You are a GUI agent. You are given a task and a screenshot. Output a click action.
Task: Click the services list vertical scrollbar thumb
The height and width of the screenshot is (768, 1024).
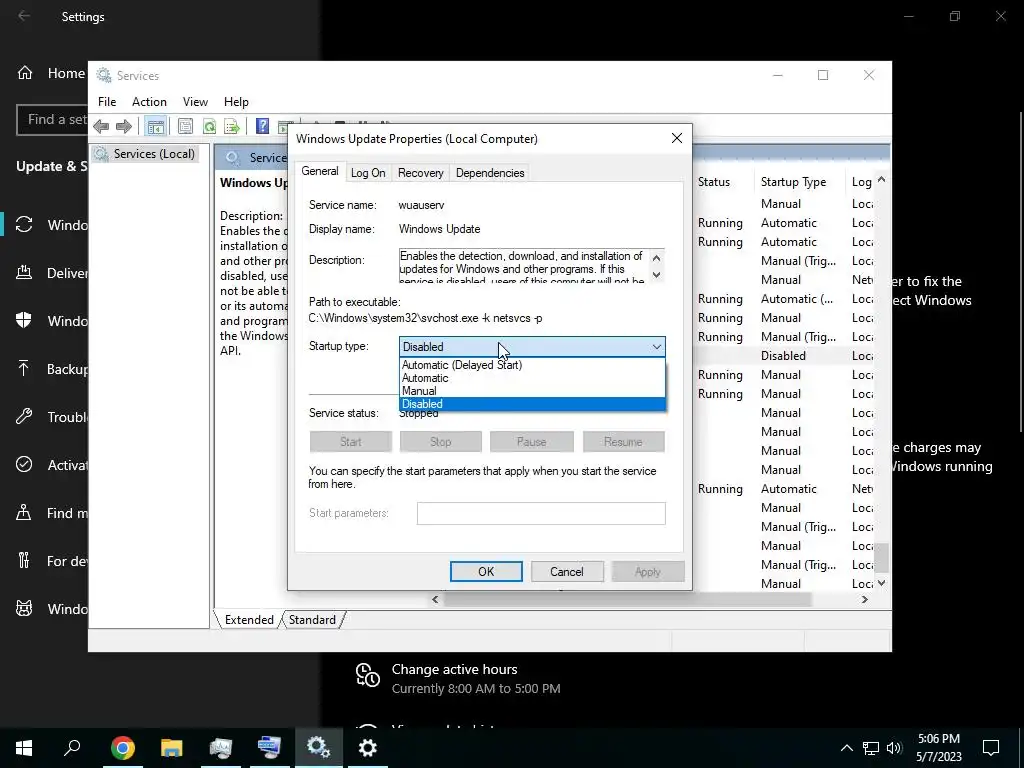882,557
